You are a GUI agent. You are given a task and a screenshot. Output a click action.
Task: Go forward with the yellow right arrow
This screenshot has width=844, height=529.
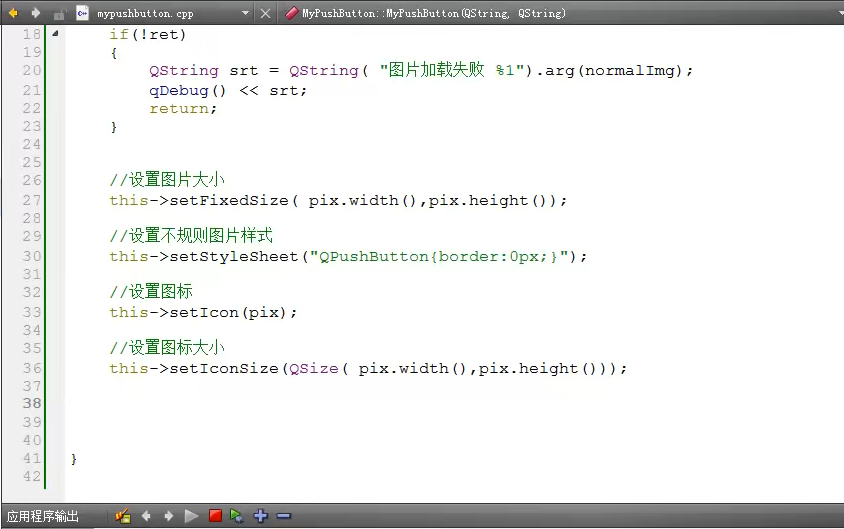point(36,12)
